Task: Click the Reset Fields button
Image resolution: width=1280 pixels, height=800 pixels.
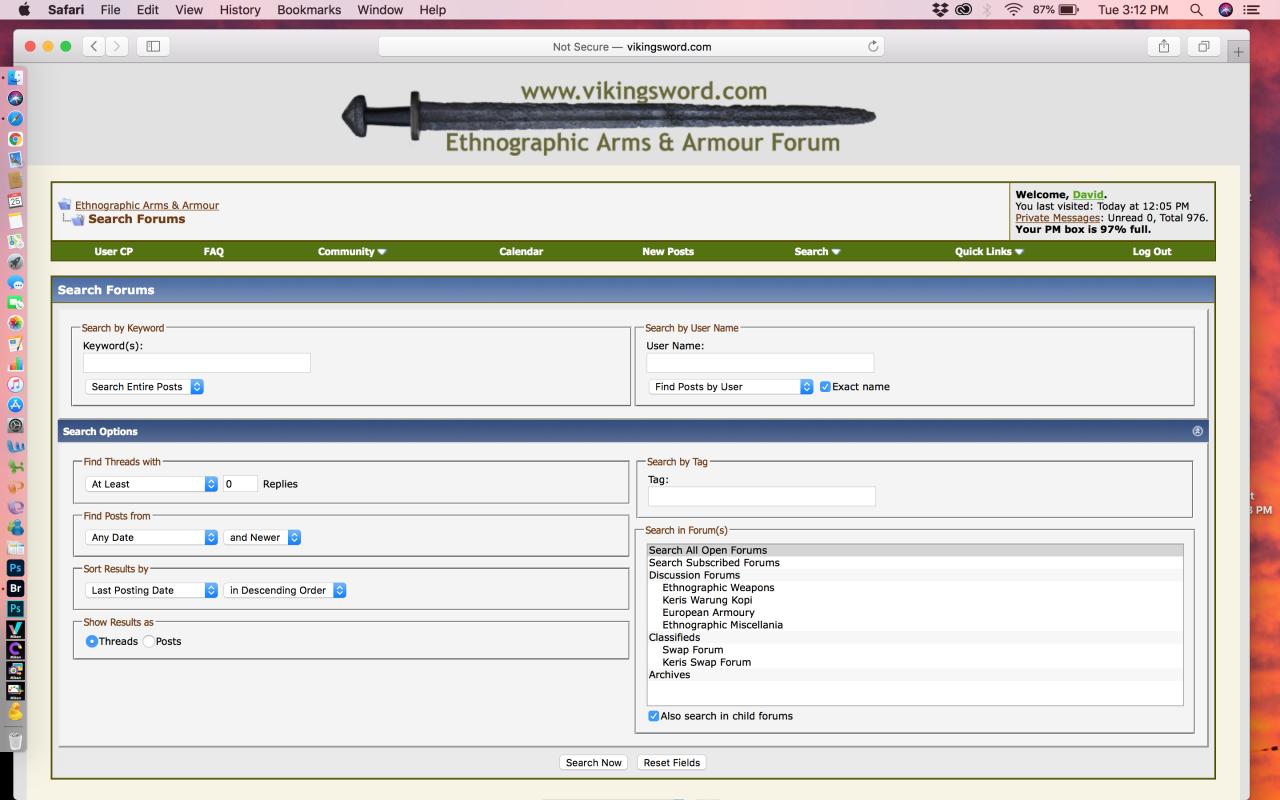Action: coord(672,763)
